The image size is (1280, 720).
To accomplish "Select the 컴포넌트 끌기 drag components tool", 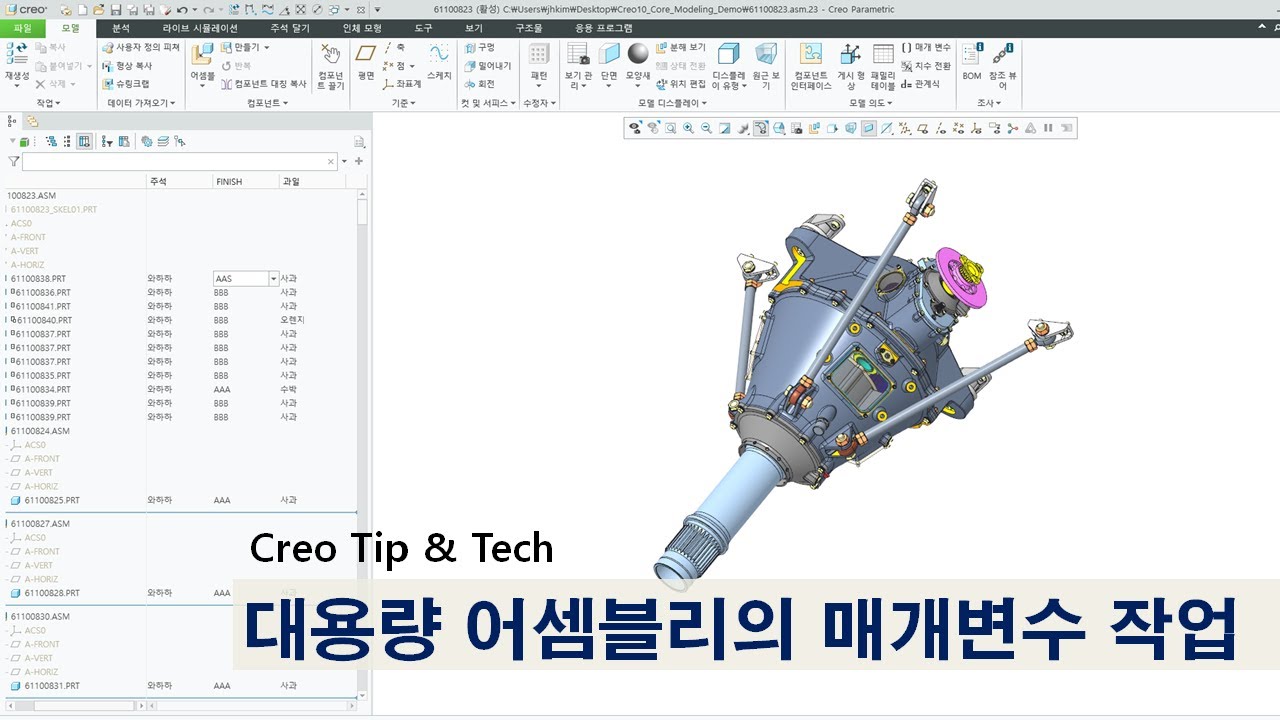I will coord(331,66).
